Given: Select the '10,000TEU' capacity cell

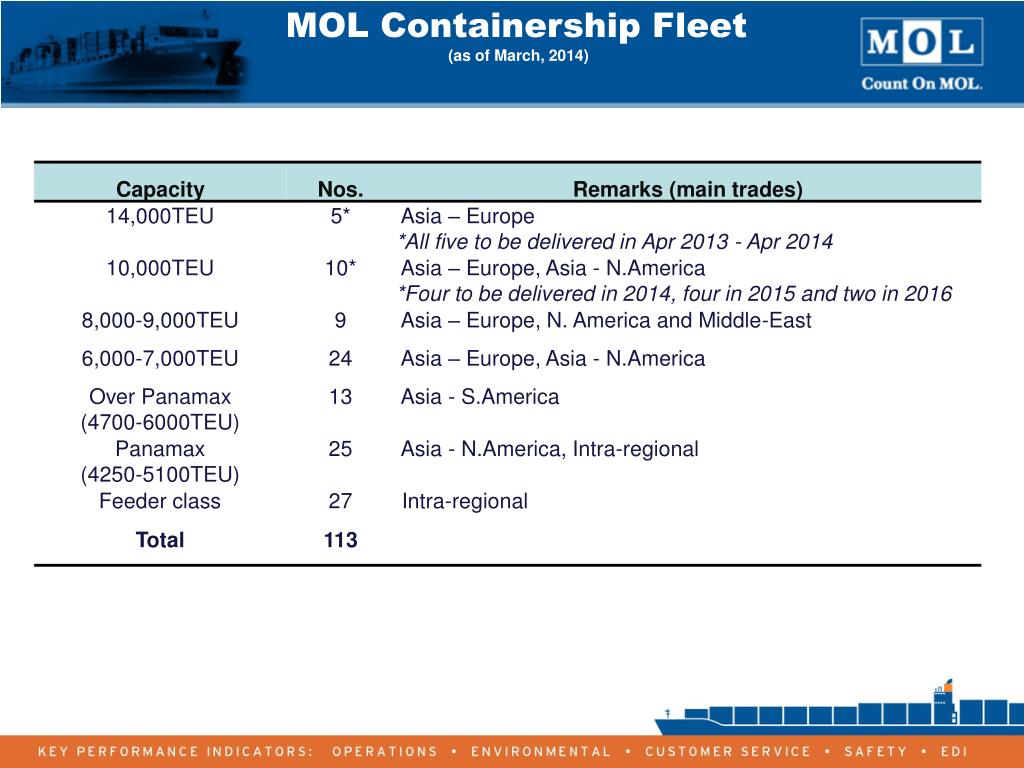Looking at the screenshot, I should (160, 268).
